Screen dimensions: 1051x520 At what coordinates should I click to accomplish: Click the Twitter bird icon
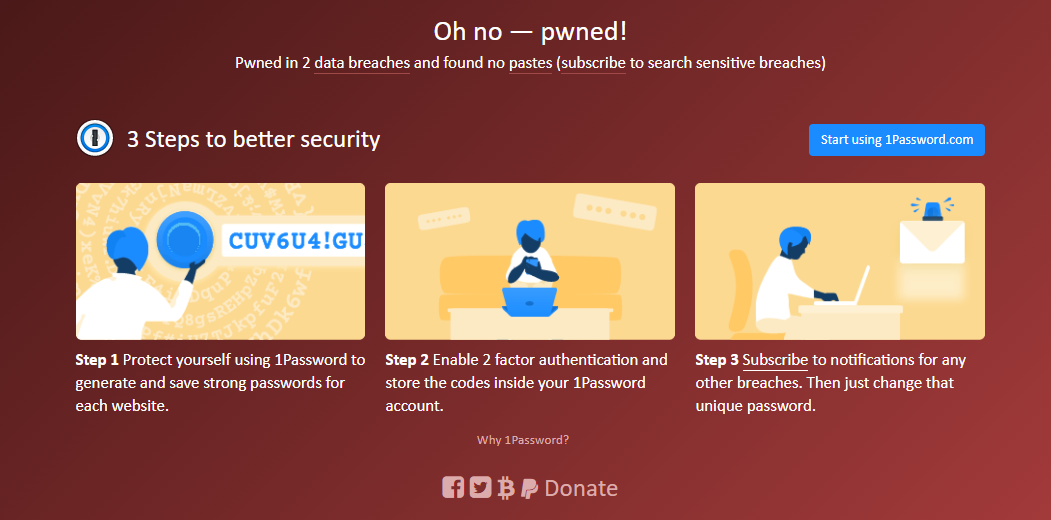481,488
